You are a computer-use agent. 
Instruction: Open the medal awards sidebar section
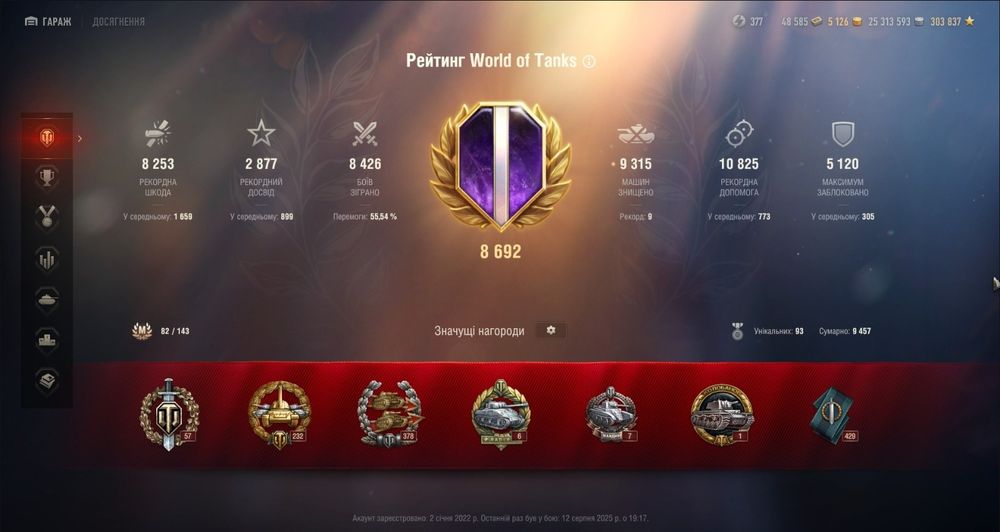(x=47, y=218)
